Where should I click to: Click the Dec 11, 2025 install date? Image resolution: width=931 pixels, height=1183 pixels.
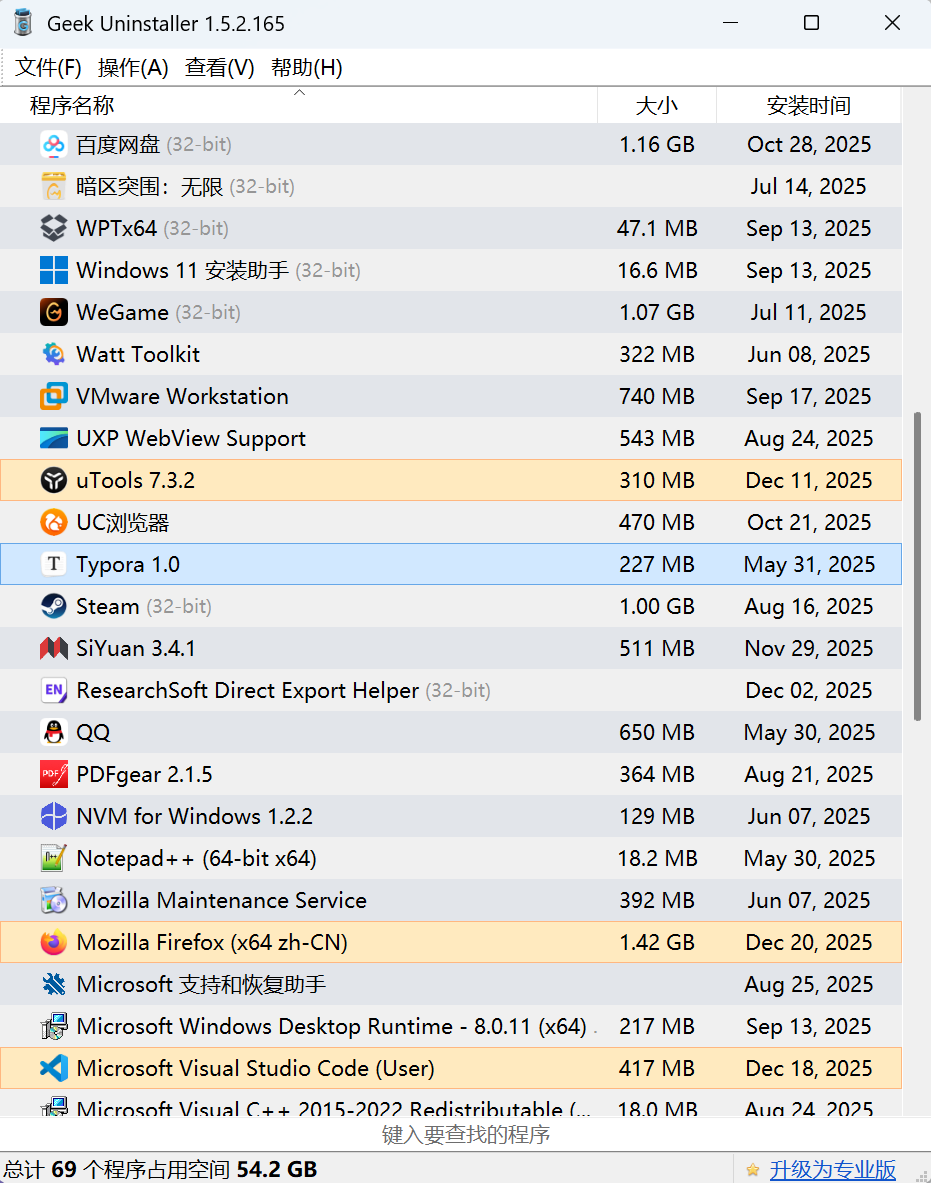tap(809, 480)
